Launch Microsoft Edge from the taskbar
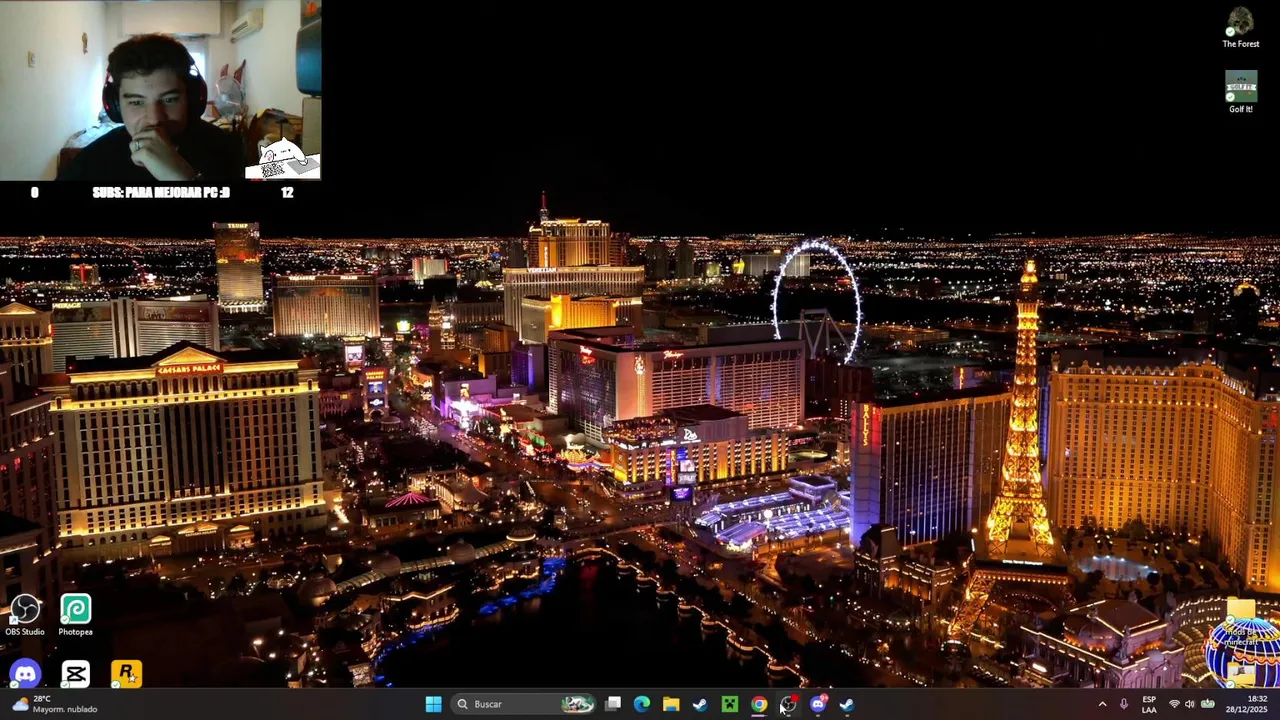 (642, 704)
